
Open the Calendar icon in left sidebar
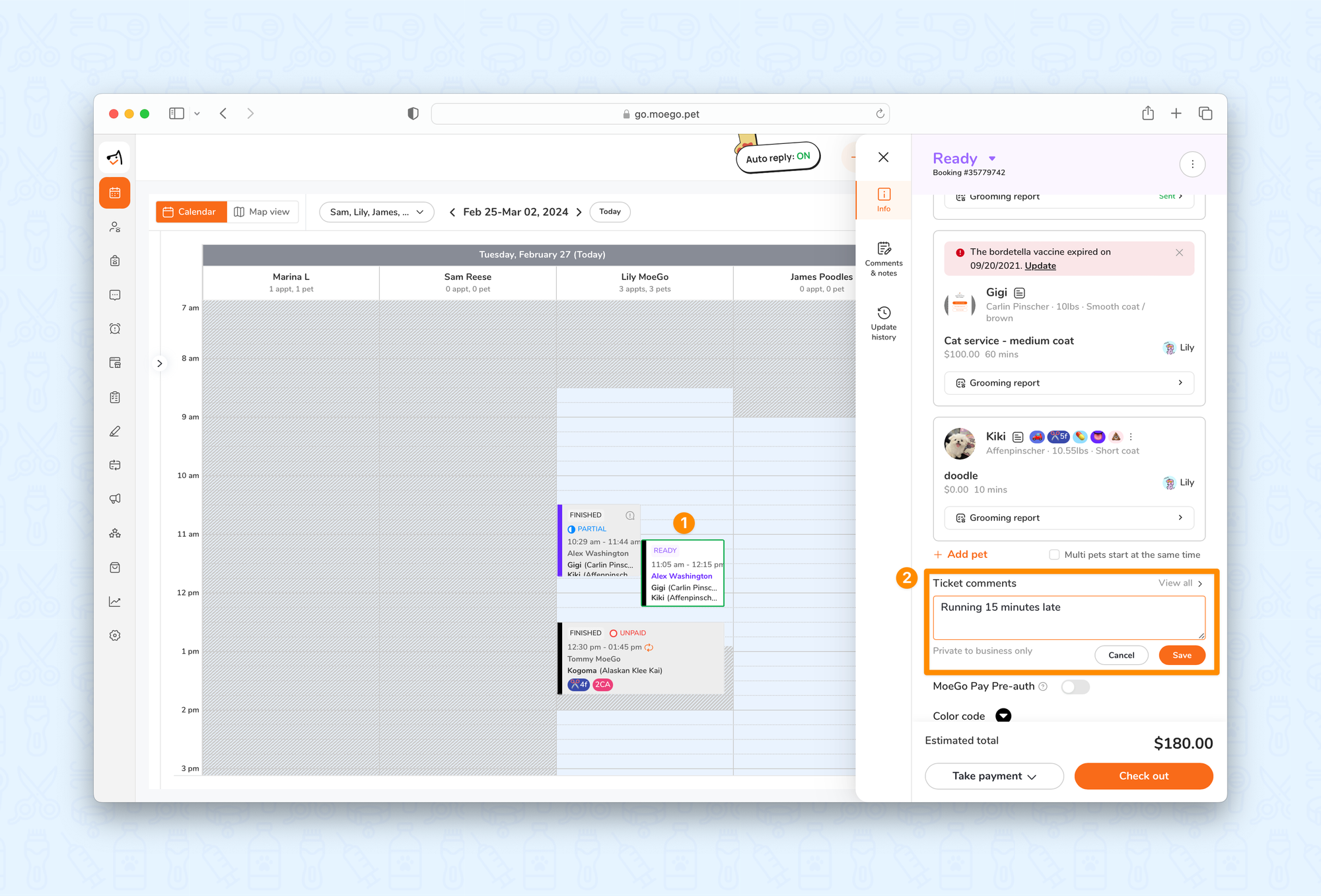click(x=115, y=193)
